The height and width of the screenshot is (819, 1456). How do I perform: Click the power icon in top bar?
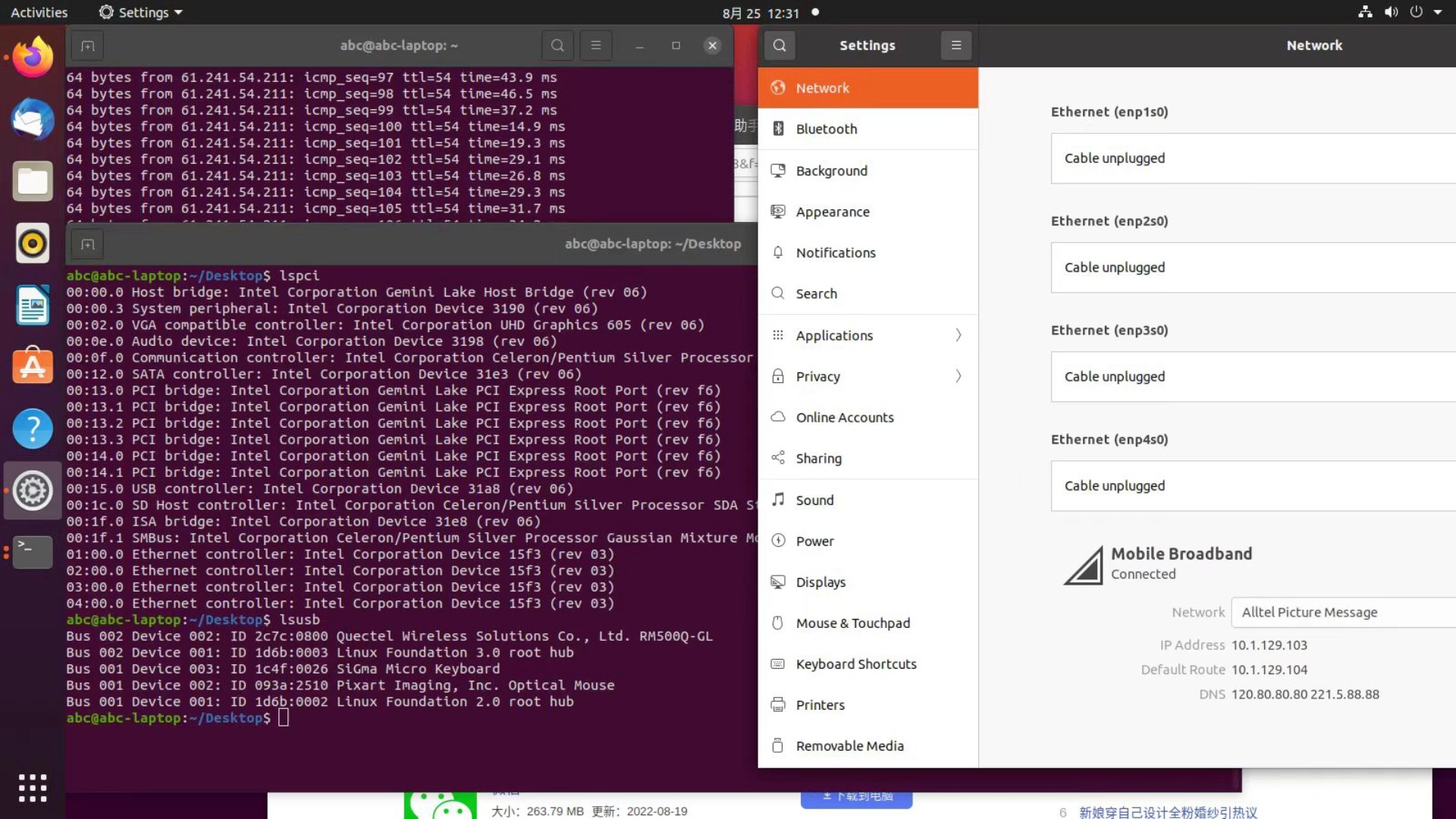[x=1416, y=12]
